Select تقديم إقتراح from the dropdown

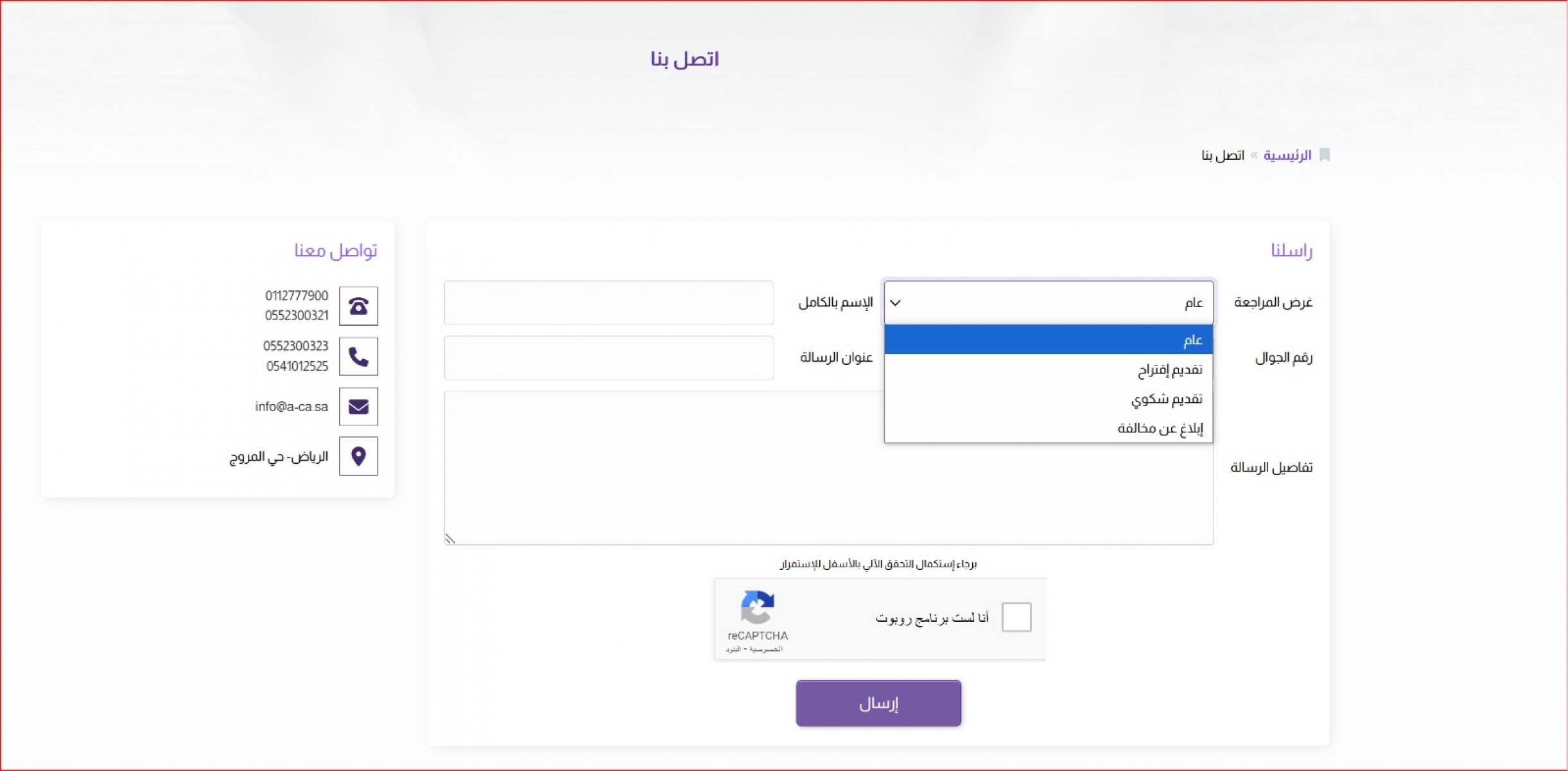coord(1049,369)
